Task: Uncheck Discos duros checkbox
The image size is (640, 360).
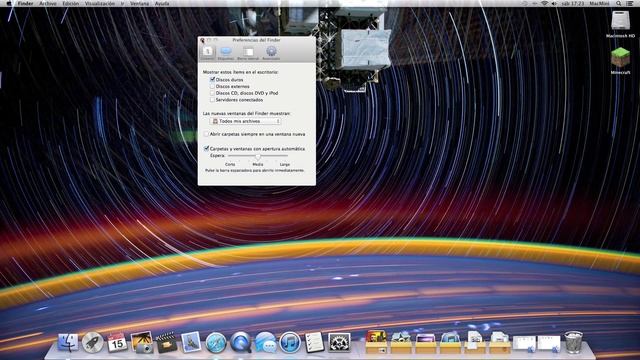Action: (212, 80)
